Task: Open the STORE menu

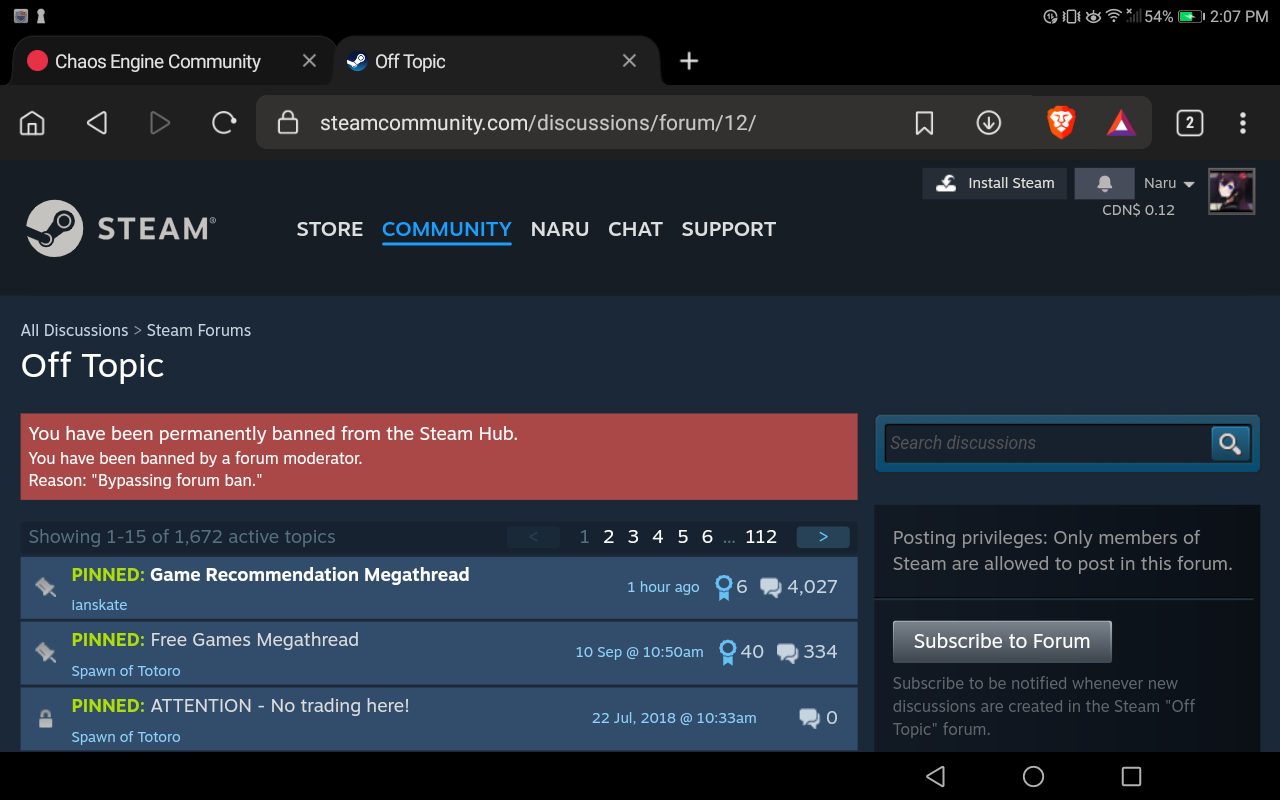Action: [329, 229]
